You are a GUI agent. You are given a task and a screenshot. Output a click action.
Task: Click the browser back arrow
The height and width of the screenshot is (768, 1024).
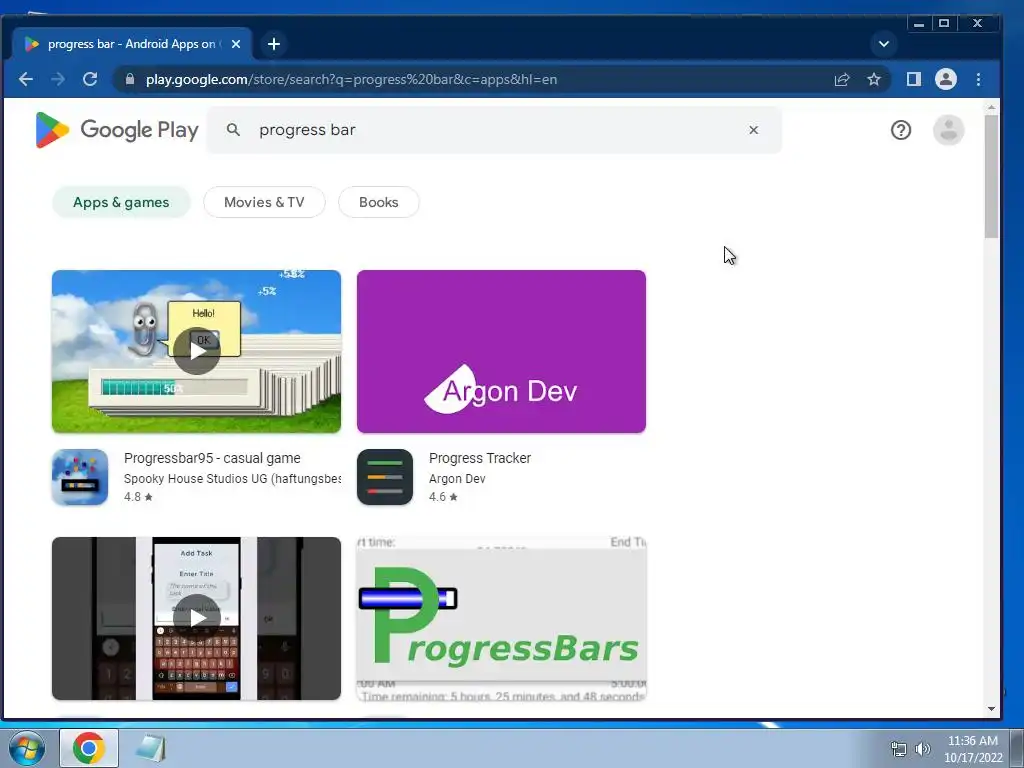[26, 80]
